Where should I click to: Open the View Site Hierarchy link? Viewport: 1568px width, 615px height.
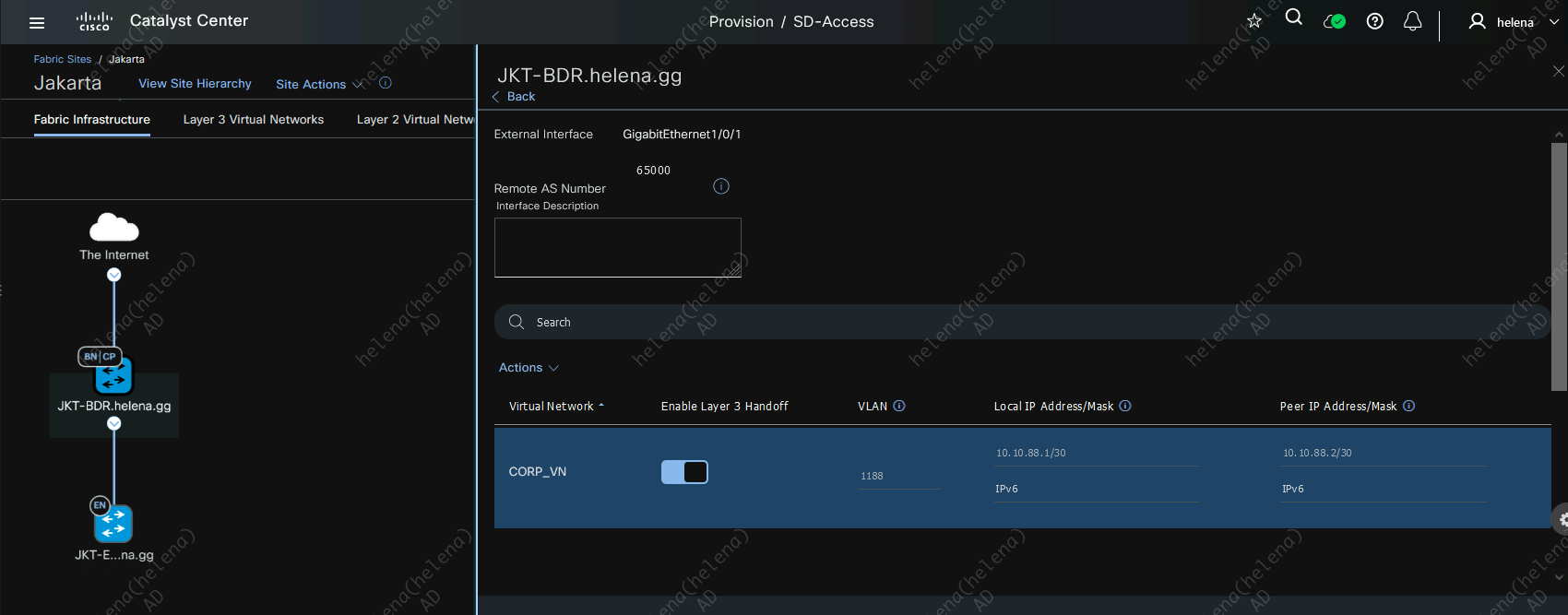pos(195,84)
